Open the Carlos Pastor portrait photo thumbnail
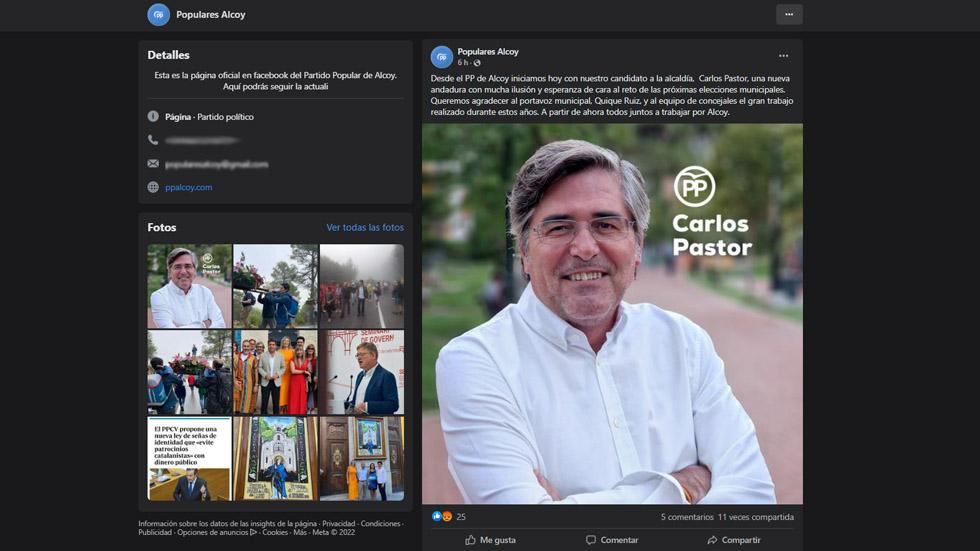Viewport: 980px width, 551px height. pos(189,286)
